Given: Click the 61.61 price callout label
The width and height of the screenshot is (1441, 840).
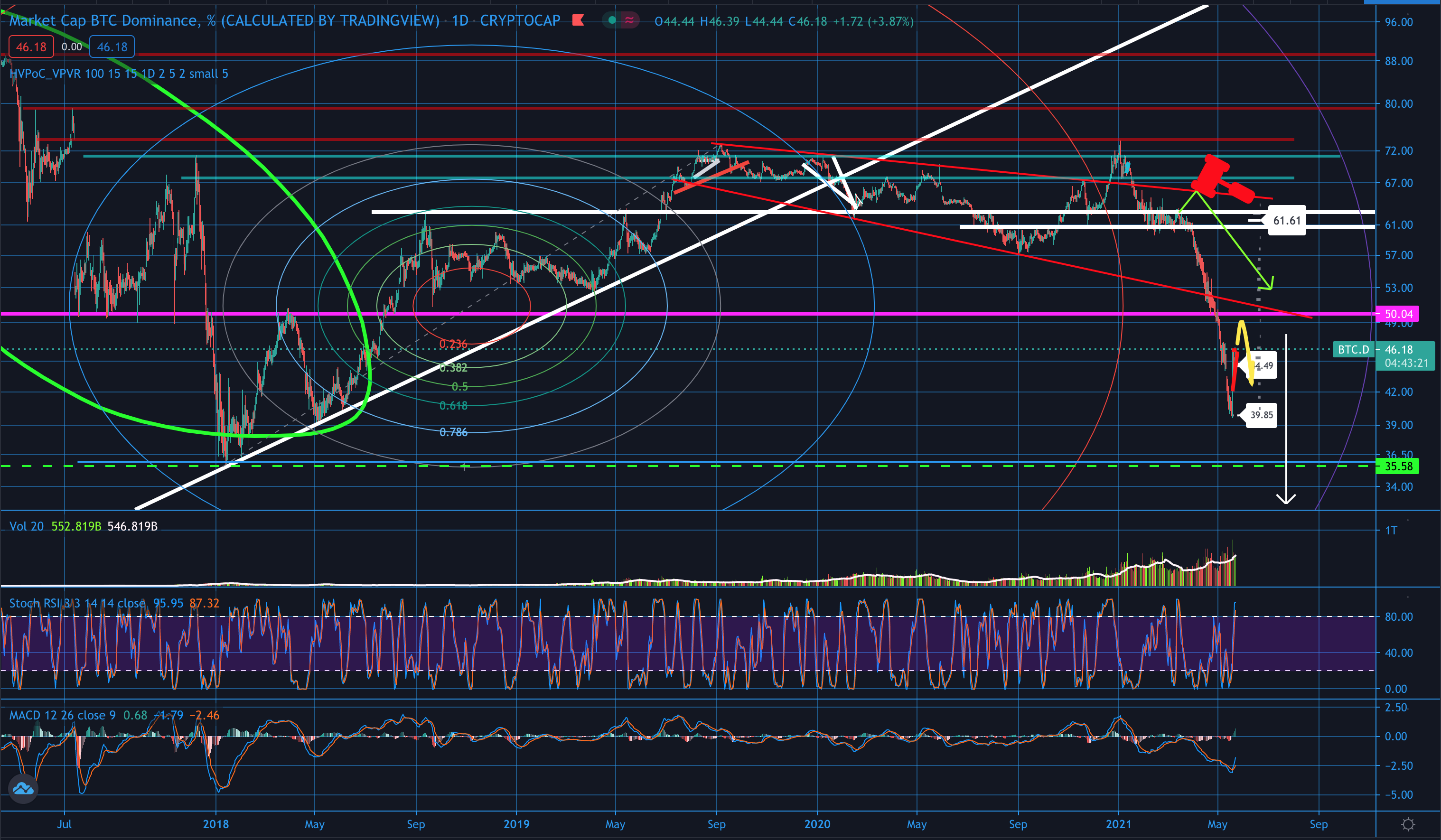Looking at the screenshot, I should 1287,221.
